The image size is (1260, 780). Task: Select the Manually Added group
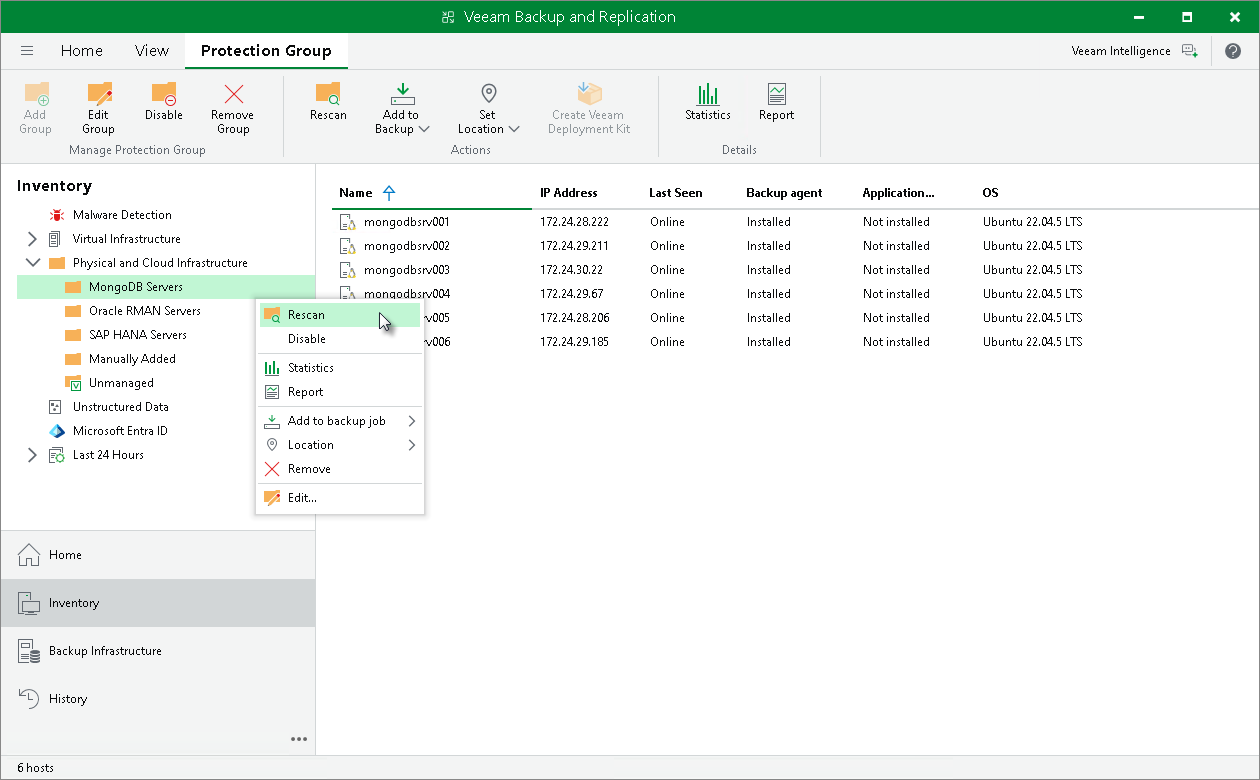pos(132,359)
